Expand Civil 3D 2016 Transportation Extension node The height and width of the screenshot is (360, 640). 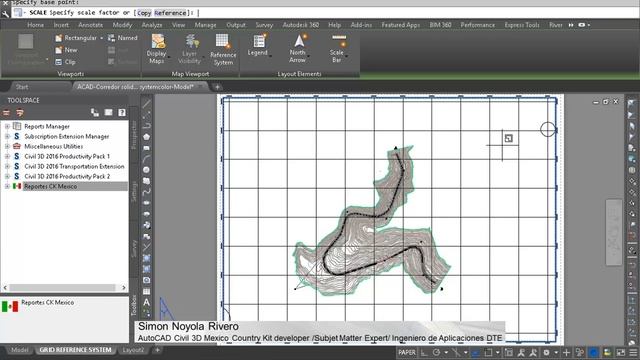(x=7, y=166)
